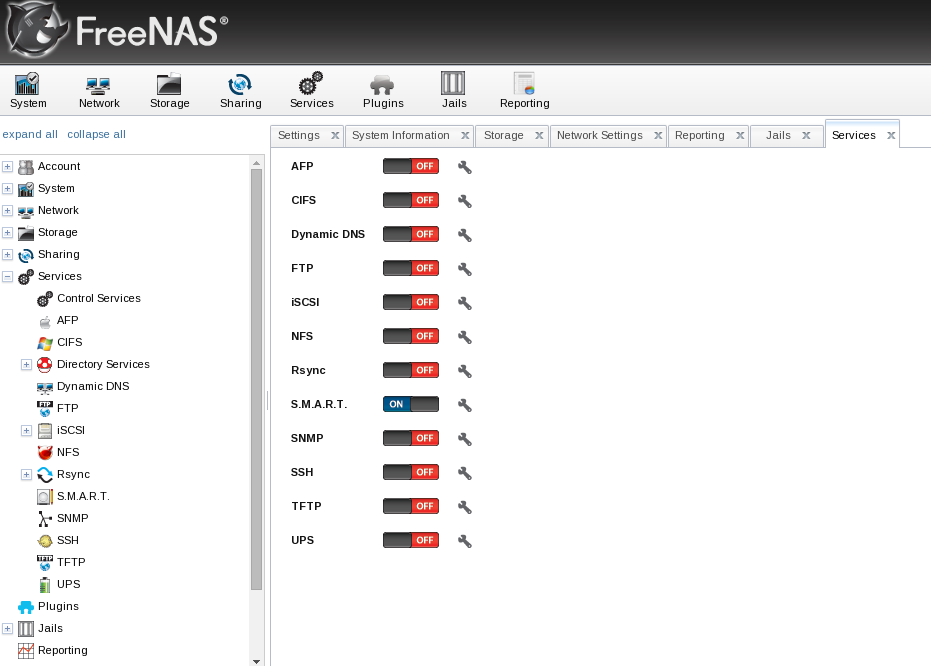Click the expand all link
The height and width of the screenshot is (666, 931).
pos(30,134)
